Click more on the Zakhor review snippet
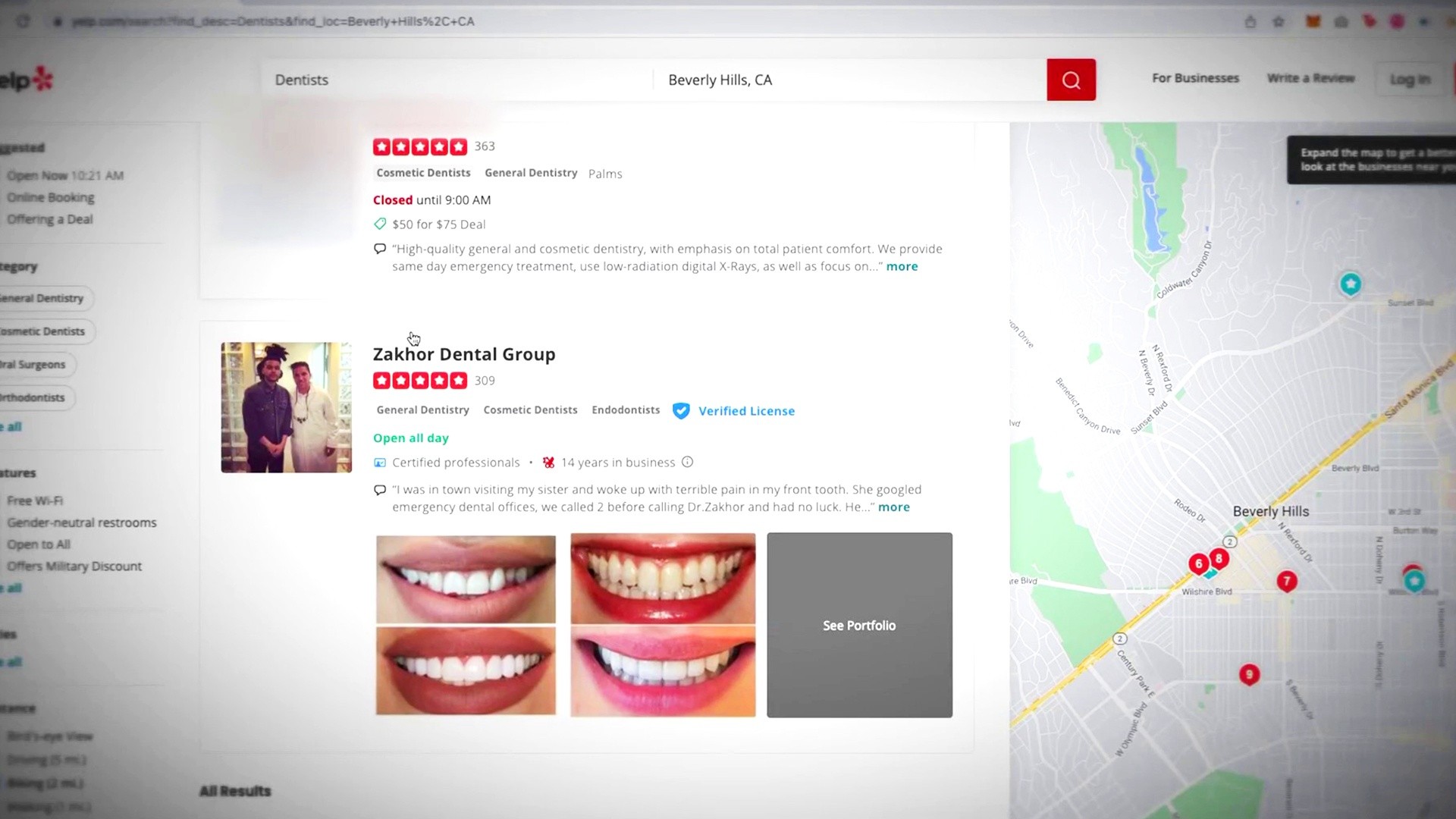 click(x=893, y=507)
